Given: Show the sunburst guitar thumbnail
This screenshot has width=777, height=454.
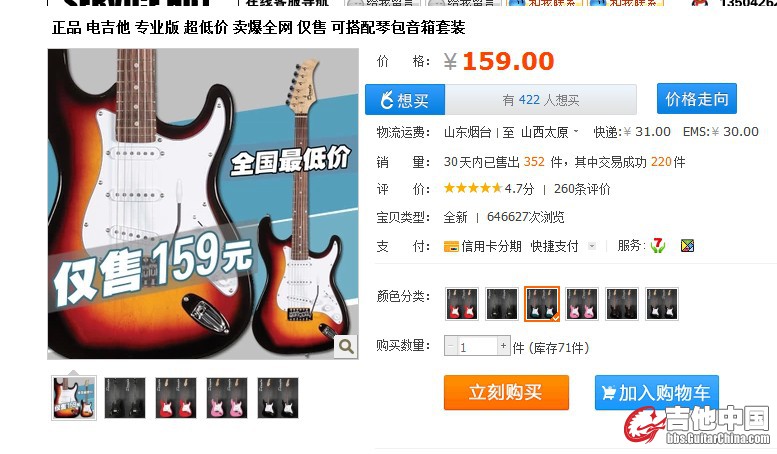Looking at the screenshot, I should [x=74, y=397].
